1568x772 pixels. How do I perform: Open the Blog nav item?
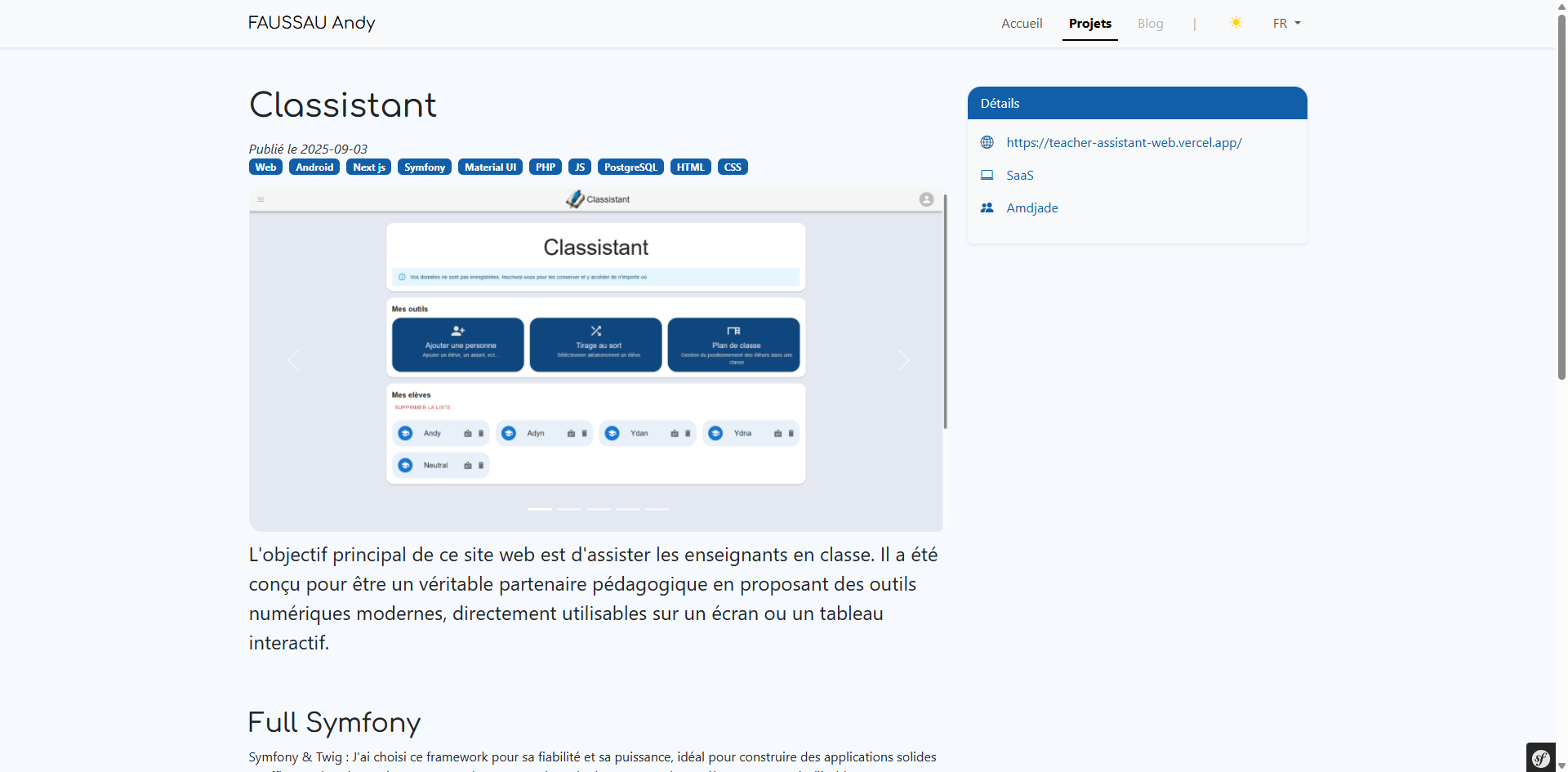1150,24
